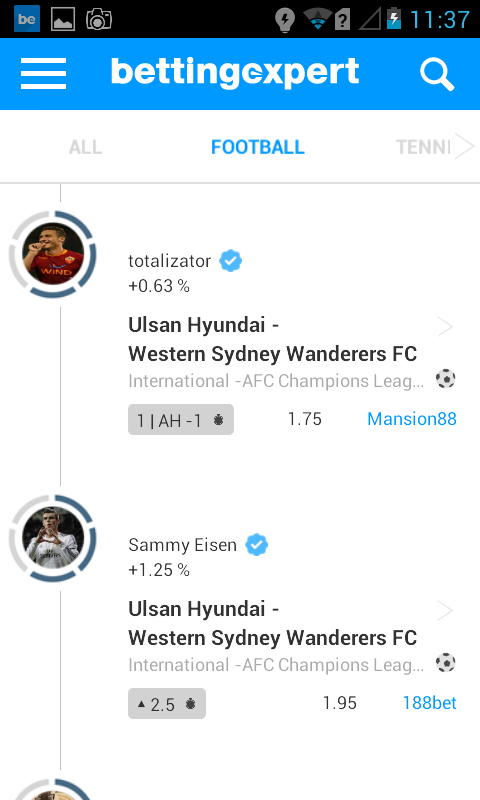Open the camera notification in status bar
Image resolution: width=480 pixels, height=800 pixels.
point(99,19)
